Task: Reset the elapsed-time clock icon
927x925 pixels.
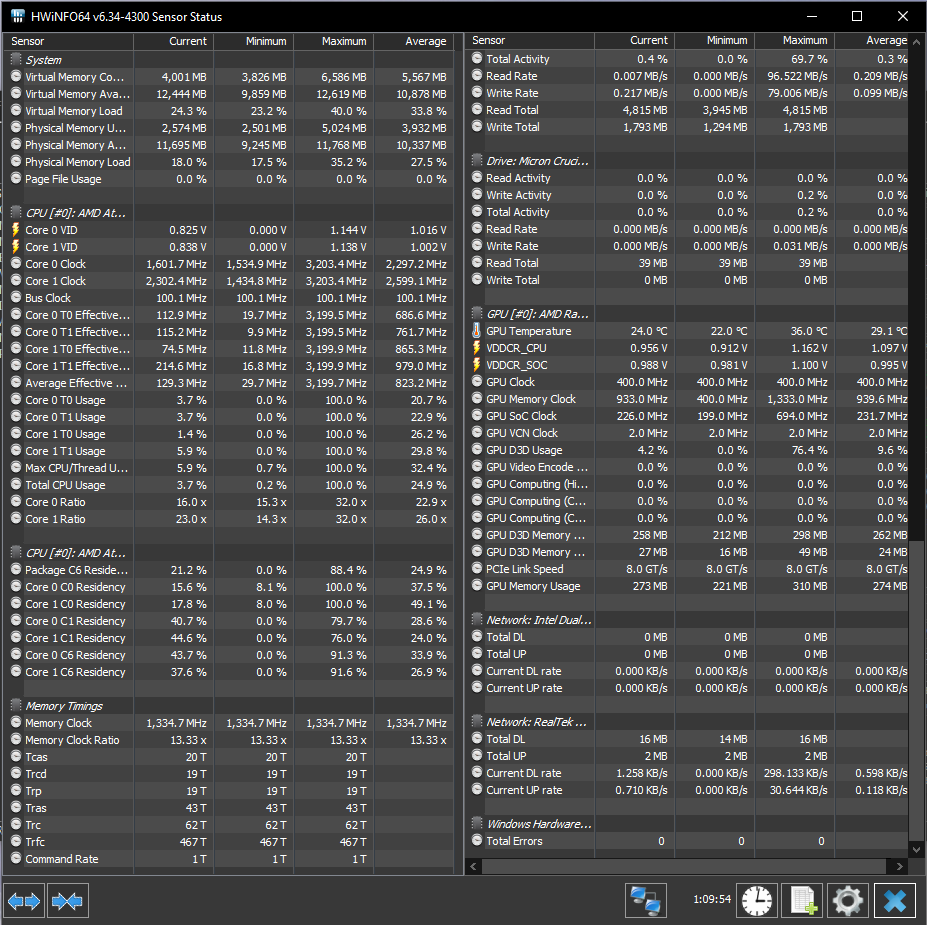Action: point(757,900)
